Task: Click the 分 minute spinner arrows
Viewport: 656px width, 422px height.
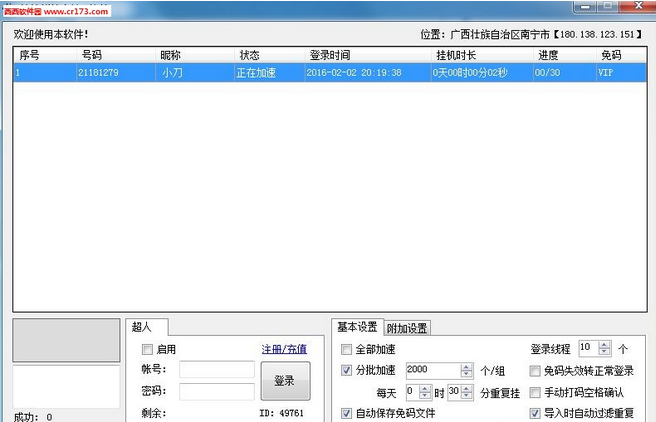Action: point(467,392)
